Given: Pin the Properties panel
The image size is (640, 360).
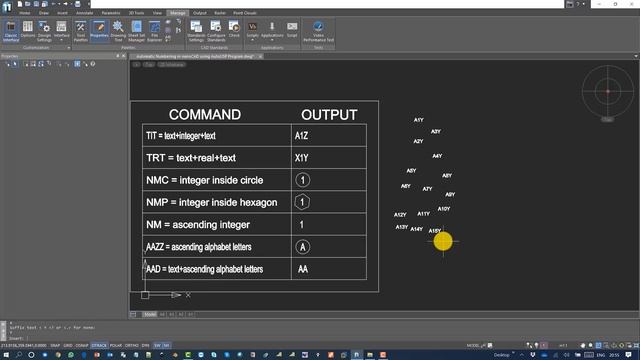Looking at the screenshot, I should (118, 56).
